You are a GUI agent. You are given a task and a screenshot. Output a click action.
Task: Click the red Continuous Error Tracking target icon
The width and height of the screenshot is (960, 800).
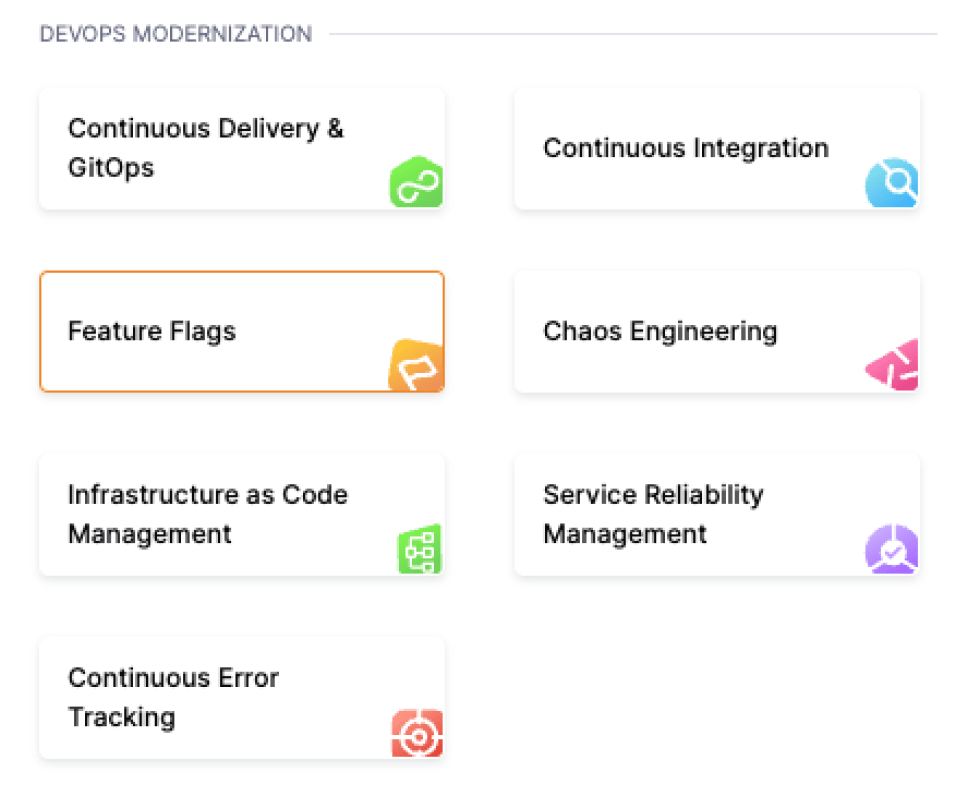[x=418, y=733]
